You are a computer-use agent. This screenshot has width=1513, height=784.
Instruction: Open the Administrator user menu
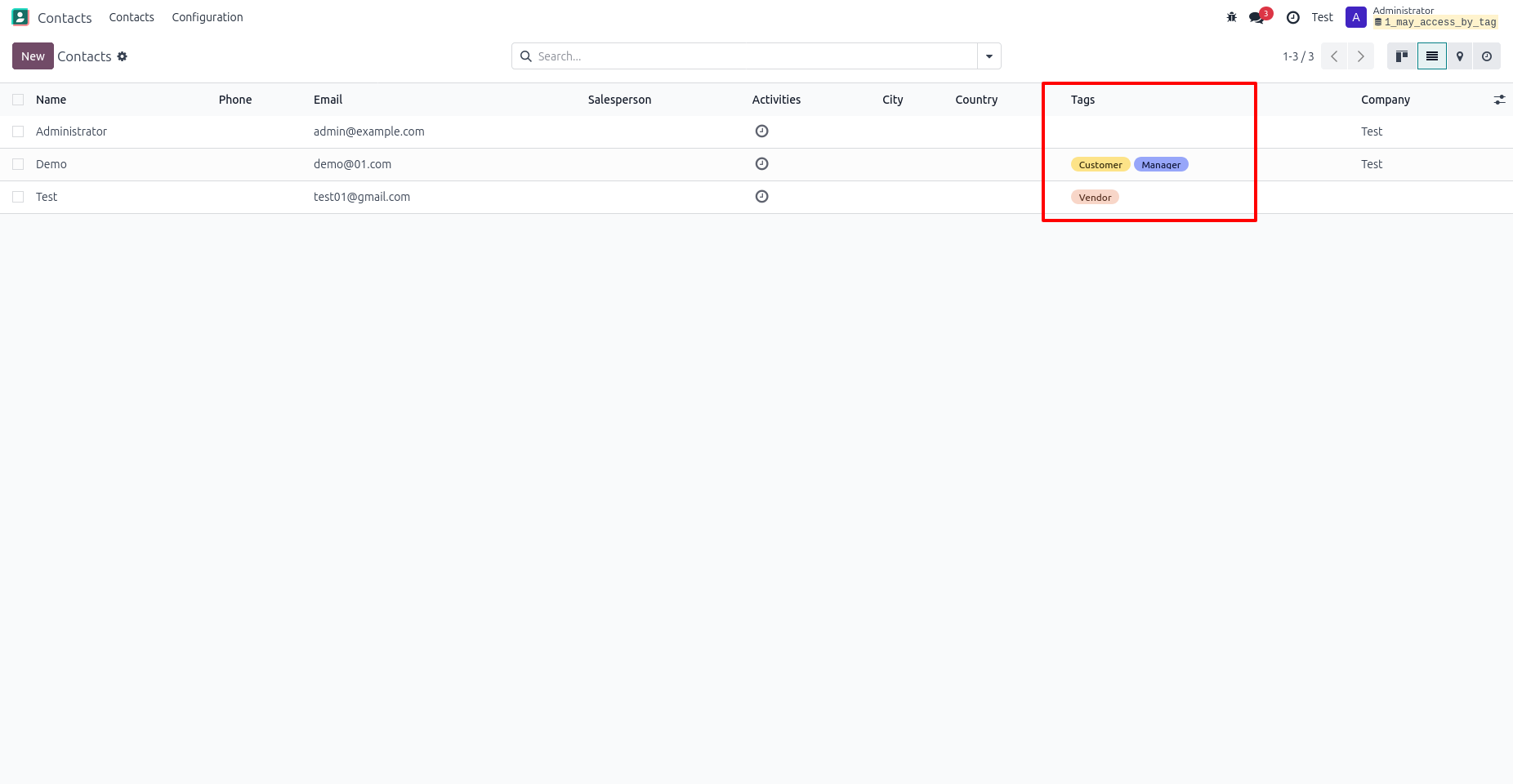1422,17
